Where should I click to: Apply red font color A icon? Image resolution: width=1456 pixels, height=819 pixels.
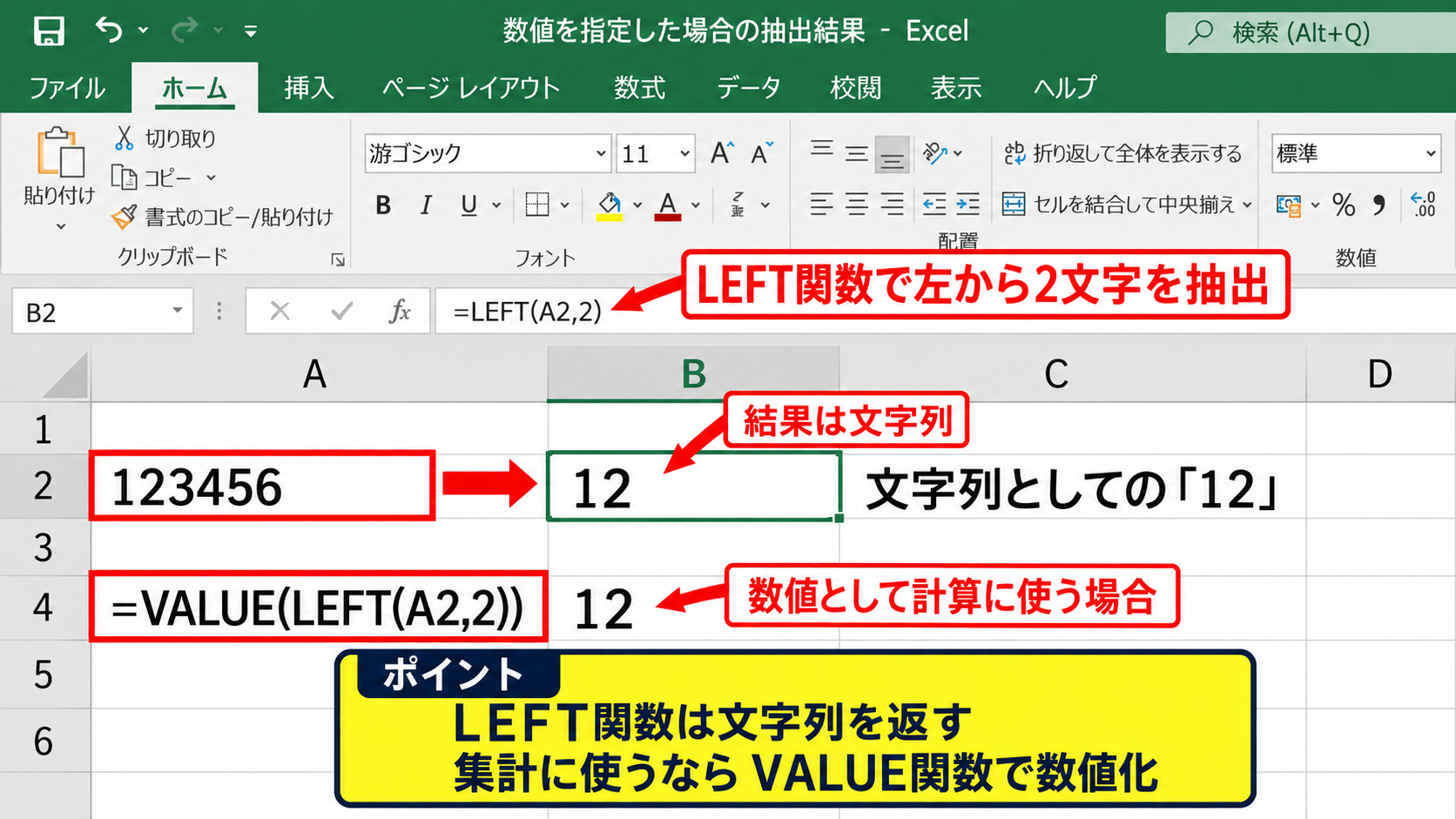tap(668, 205)
